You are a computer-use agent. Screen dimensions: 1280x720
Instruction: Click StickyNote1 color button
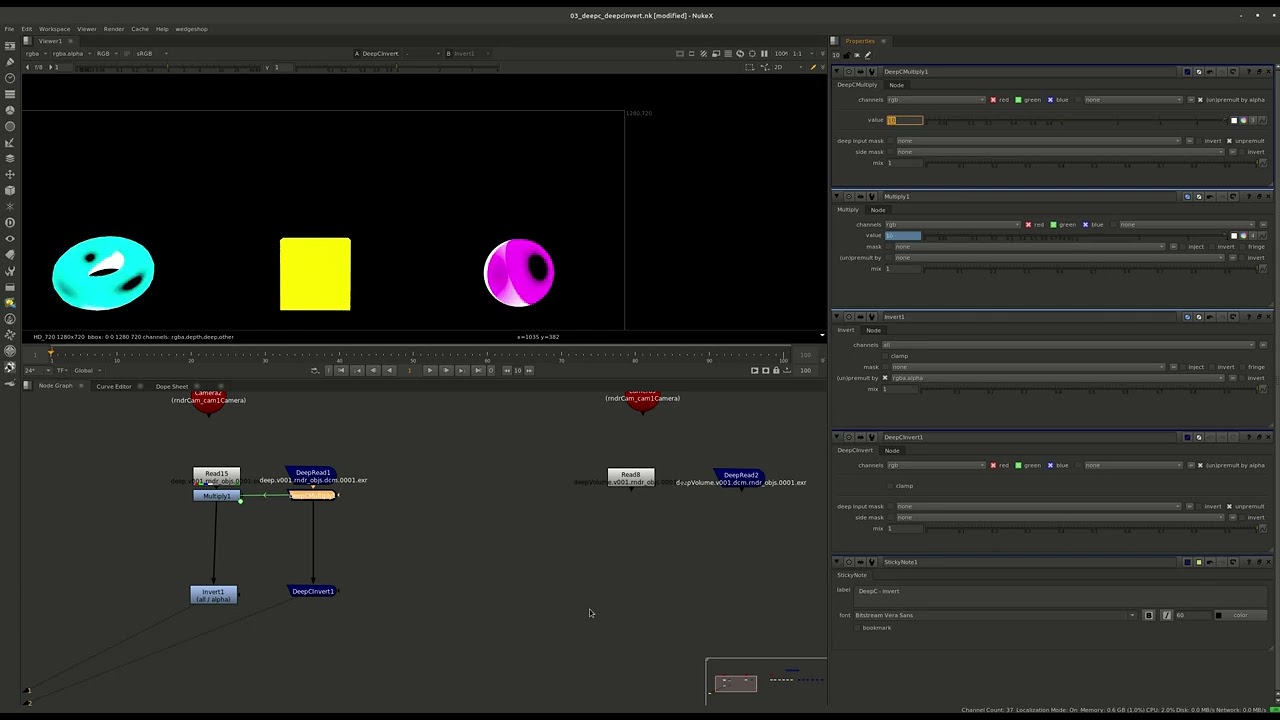[1240, 615]
